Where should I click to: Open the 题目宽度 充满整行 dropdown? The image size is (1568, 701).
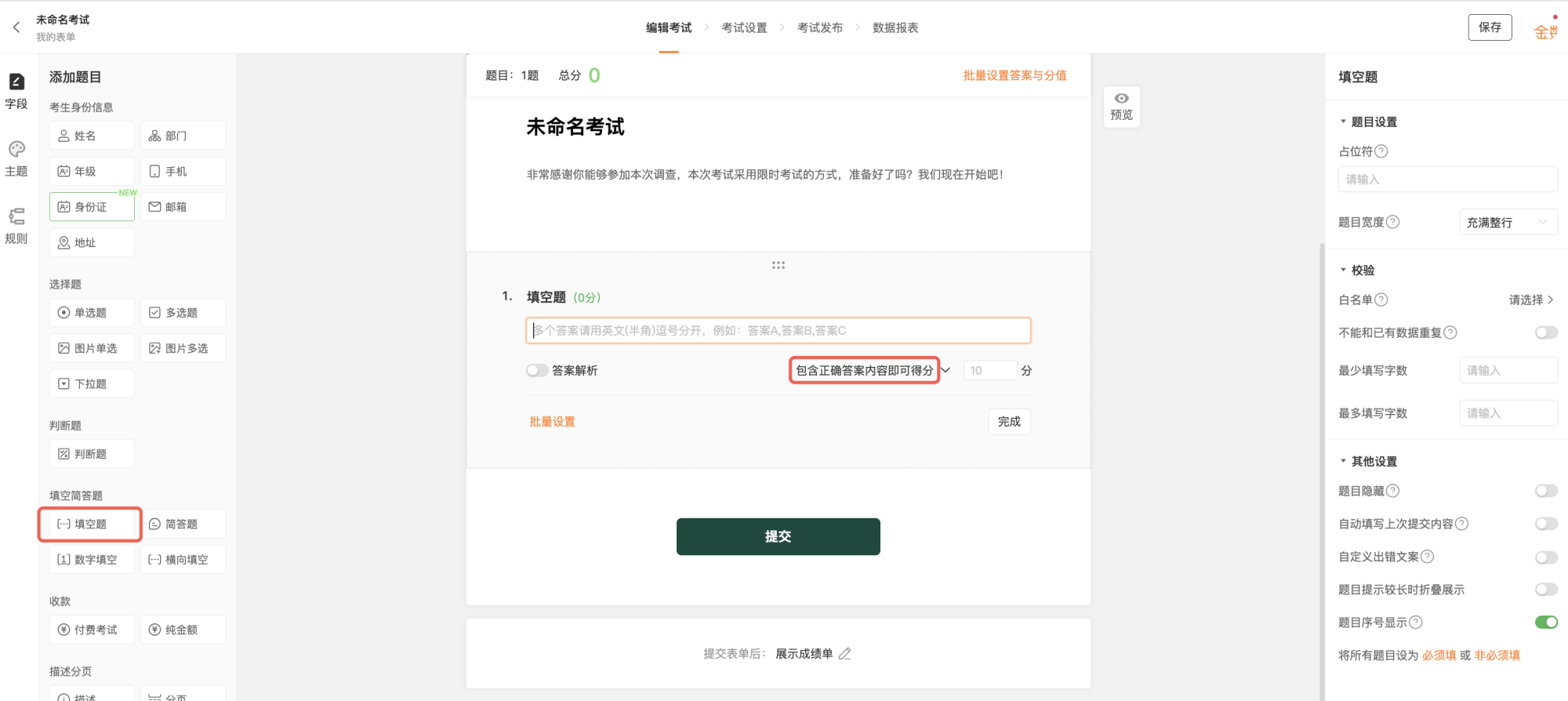point(1507,223)
